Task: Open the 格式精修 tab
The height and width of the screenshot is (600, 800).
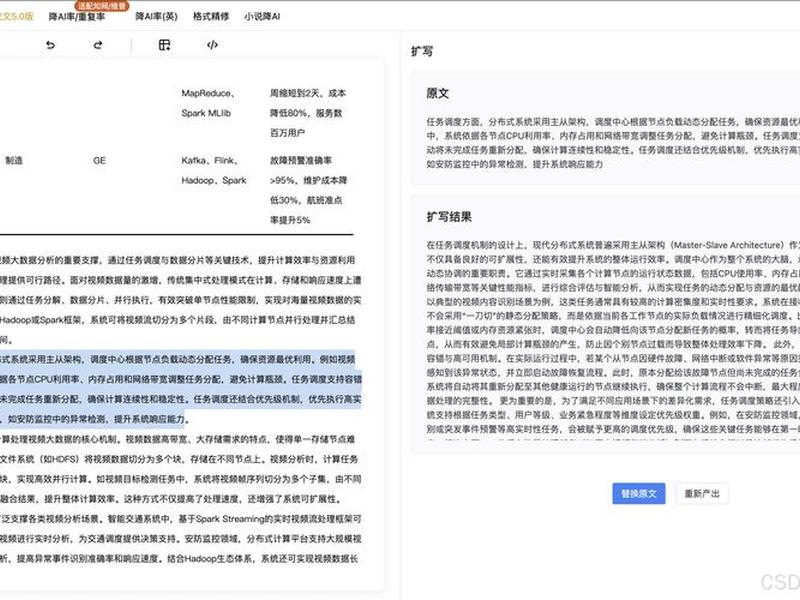Action: [x=211, y=16]
